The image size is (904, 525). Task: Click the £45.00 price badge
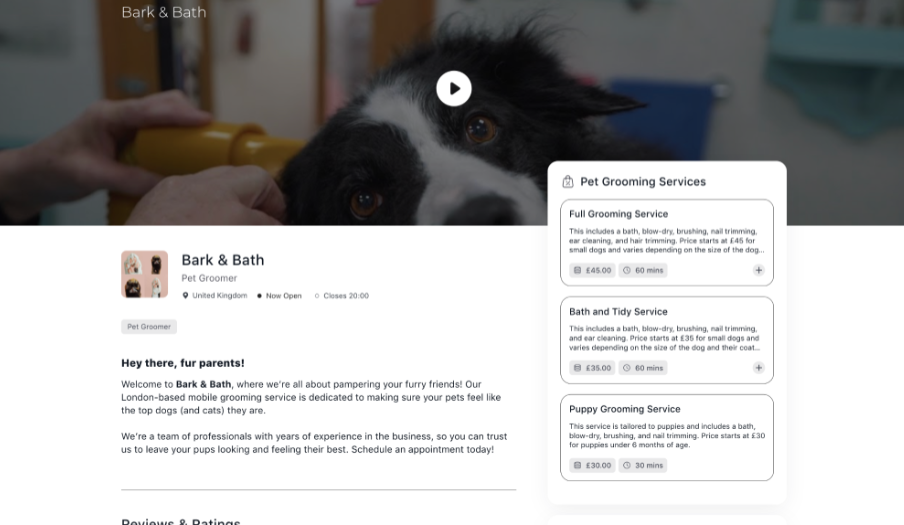(x=593, y=270)
